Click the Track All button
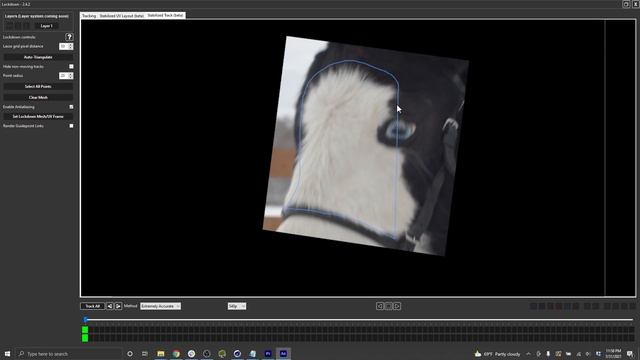This screenshot has height=360, width=640. pos(93,306)
